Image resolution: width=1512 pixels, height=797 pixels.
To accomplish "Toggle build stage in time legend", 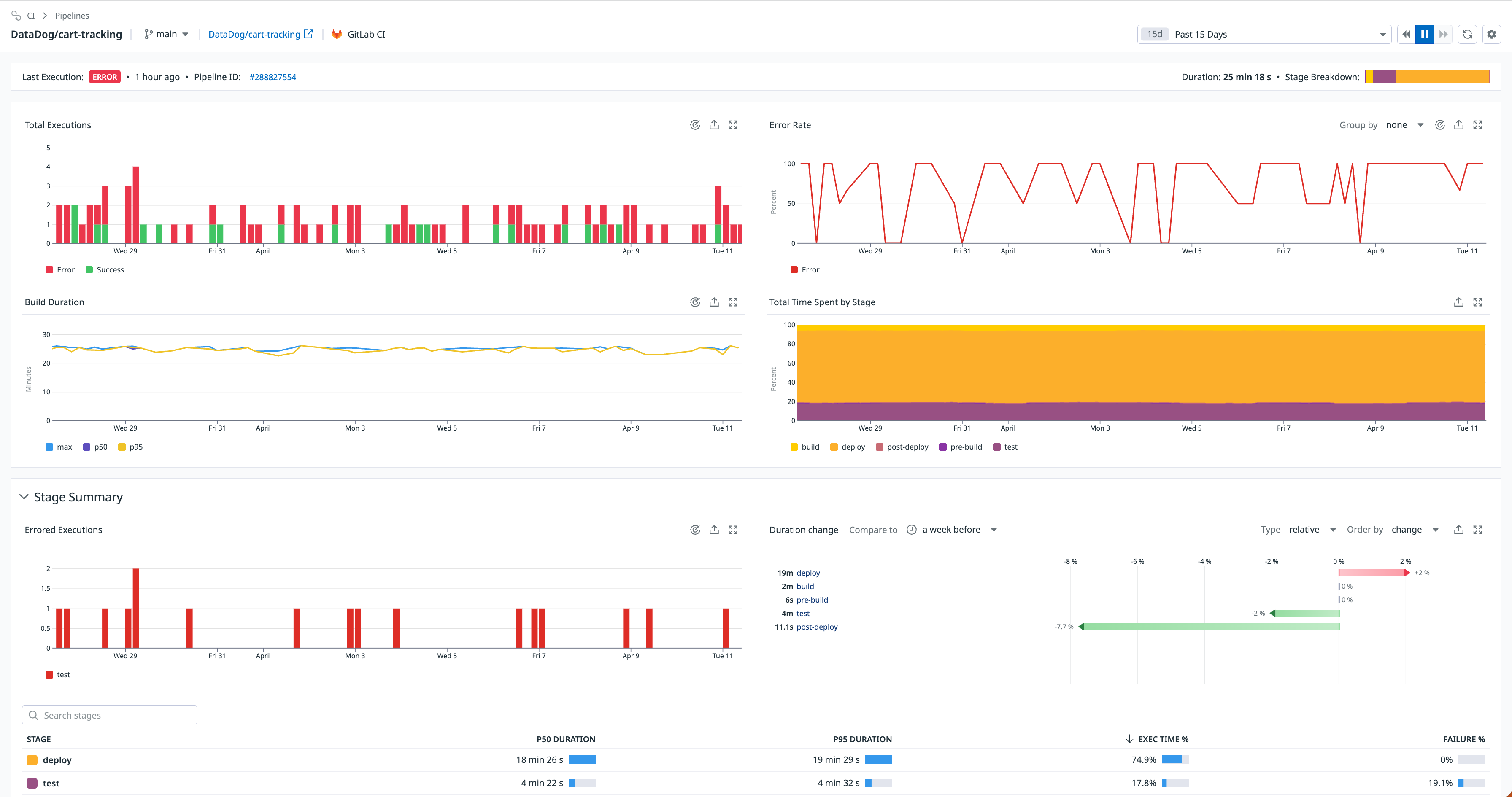I will (x=805, y=447).
